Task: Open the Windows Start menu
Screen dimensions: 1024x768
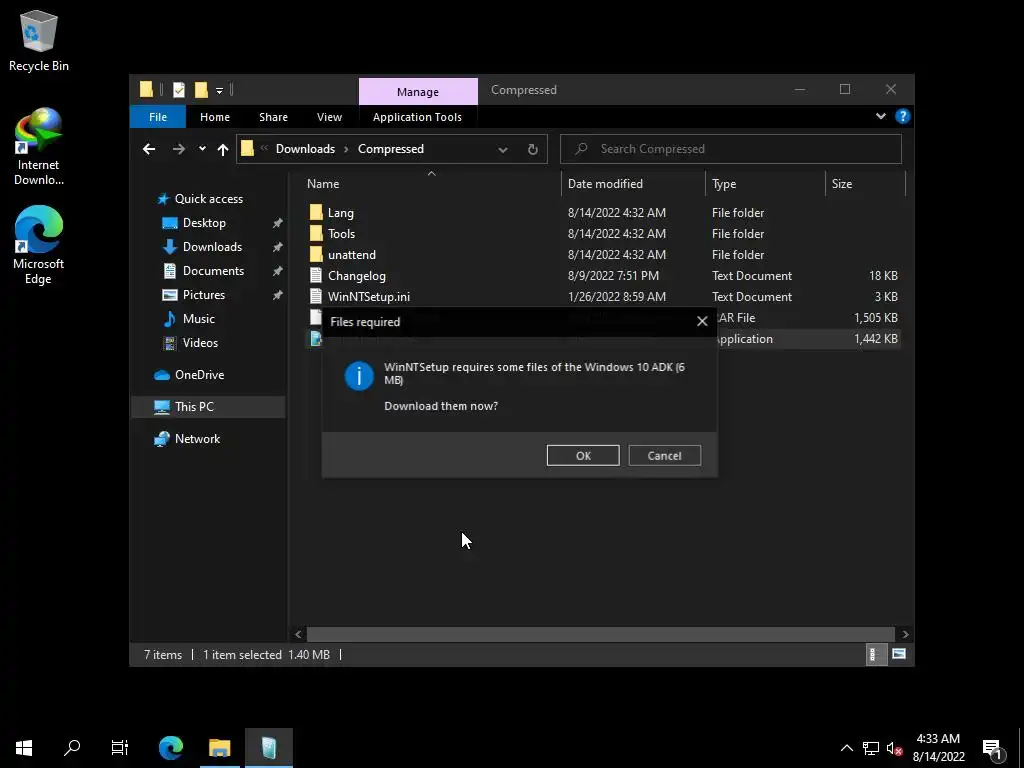Action: (x=24, y=748)
